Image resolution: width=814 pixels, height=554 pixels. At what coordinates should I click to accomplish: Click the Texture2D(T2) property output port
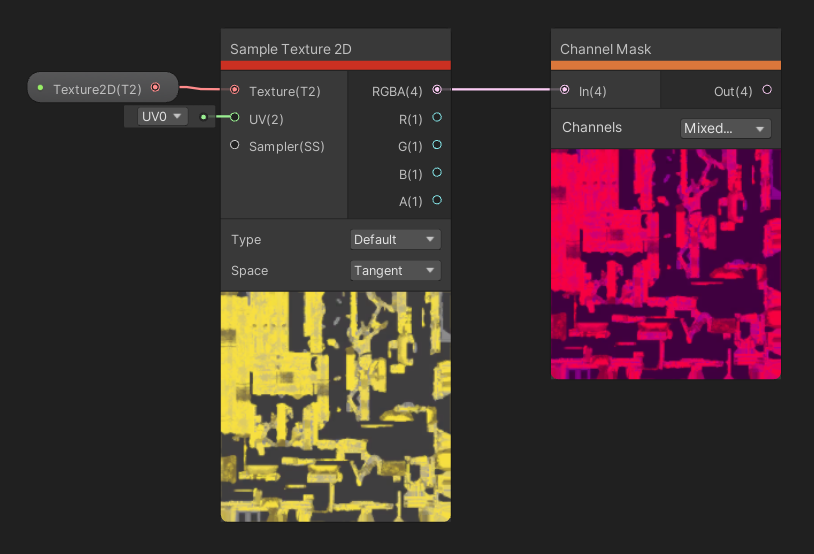(x=155, y=88)
